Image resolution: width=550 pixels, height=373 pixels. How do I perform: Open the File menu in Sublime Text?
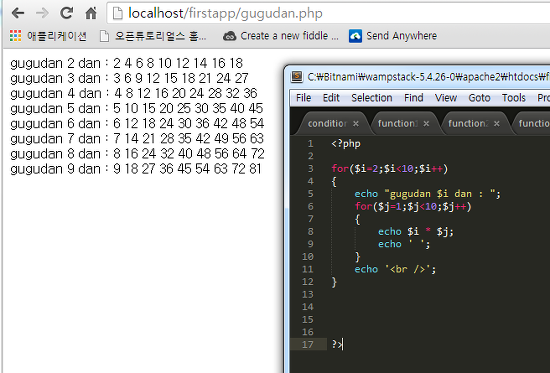click(303, 98)
